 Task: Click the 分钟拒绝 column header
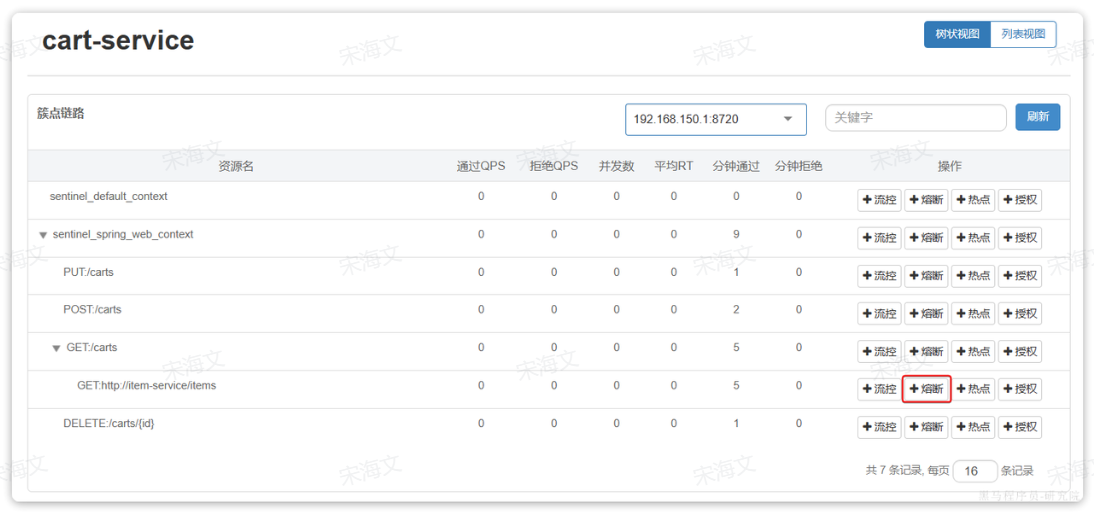[x=799, y=166]
